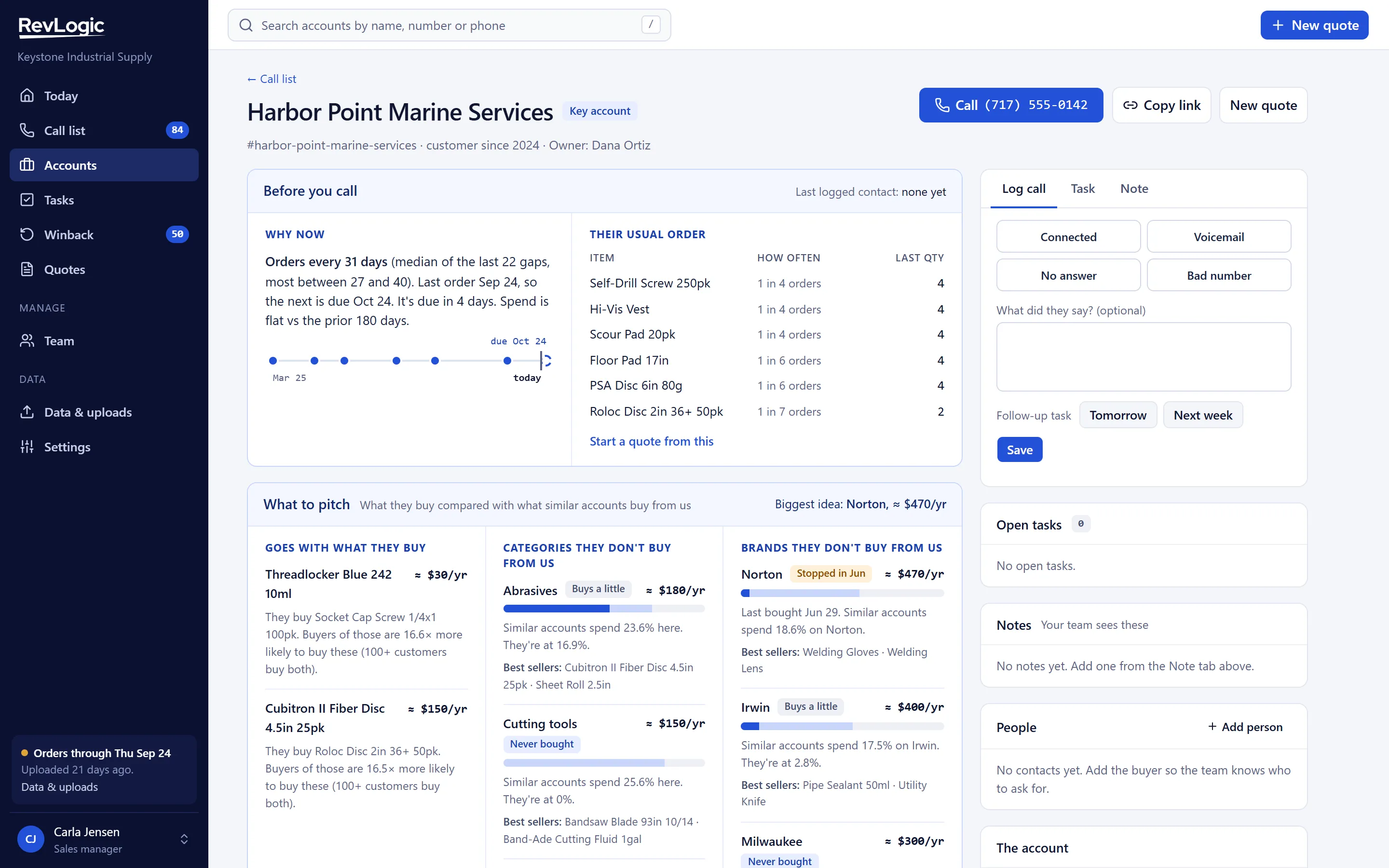Focus the What did they say text box

[x=1144, y=356]
